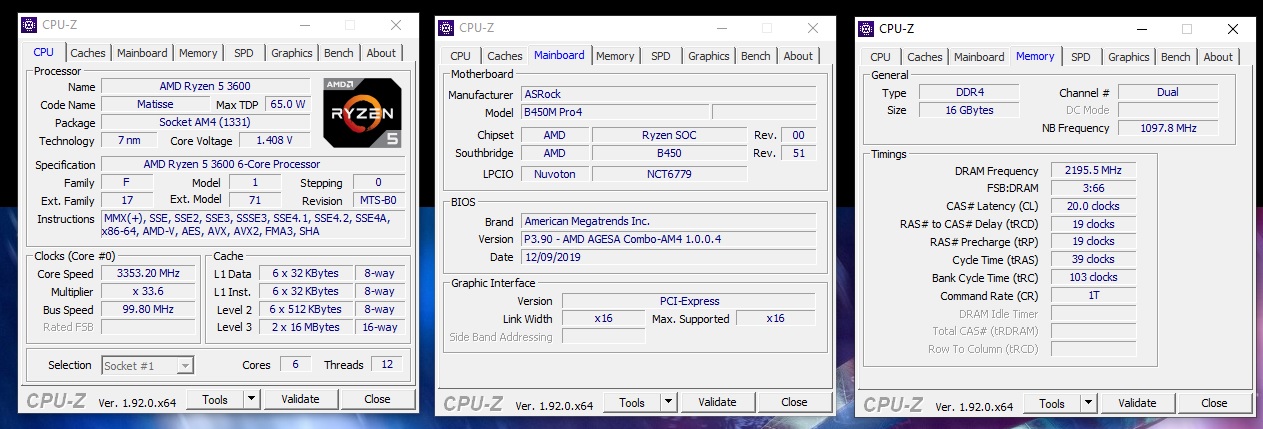
Task: Click the Threads count value 12
Action: [387, 365]
